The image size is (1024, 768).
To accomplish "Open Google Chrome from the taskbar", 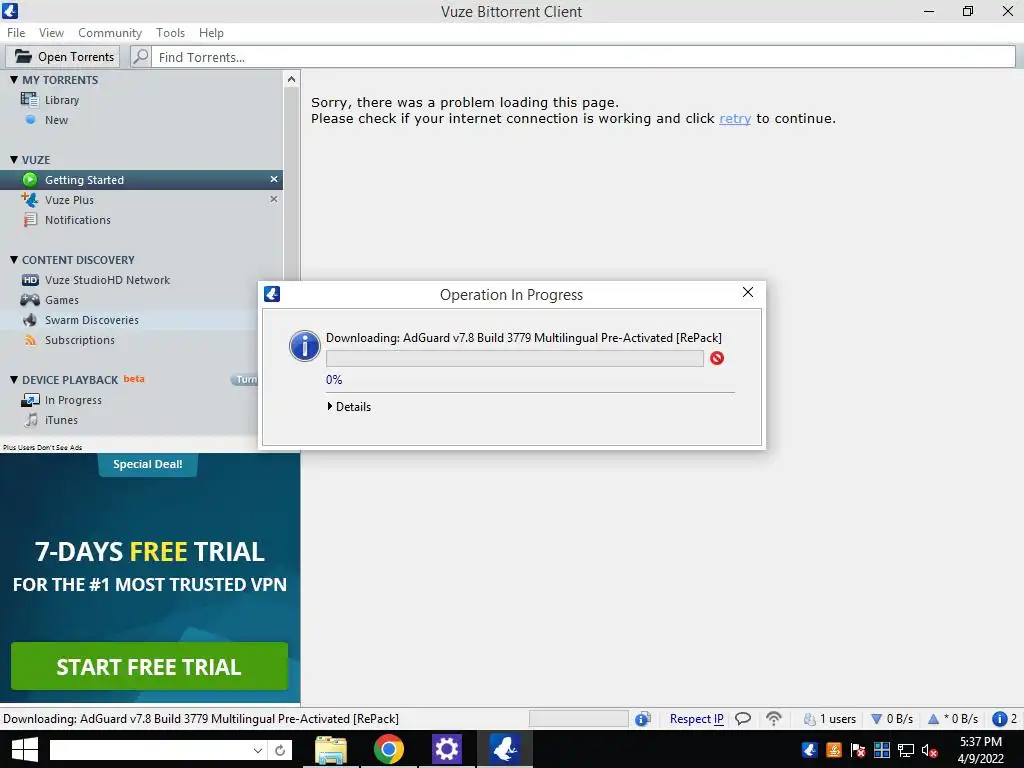I will 389,750.
